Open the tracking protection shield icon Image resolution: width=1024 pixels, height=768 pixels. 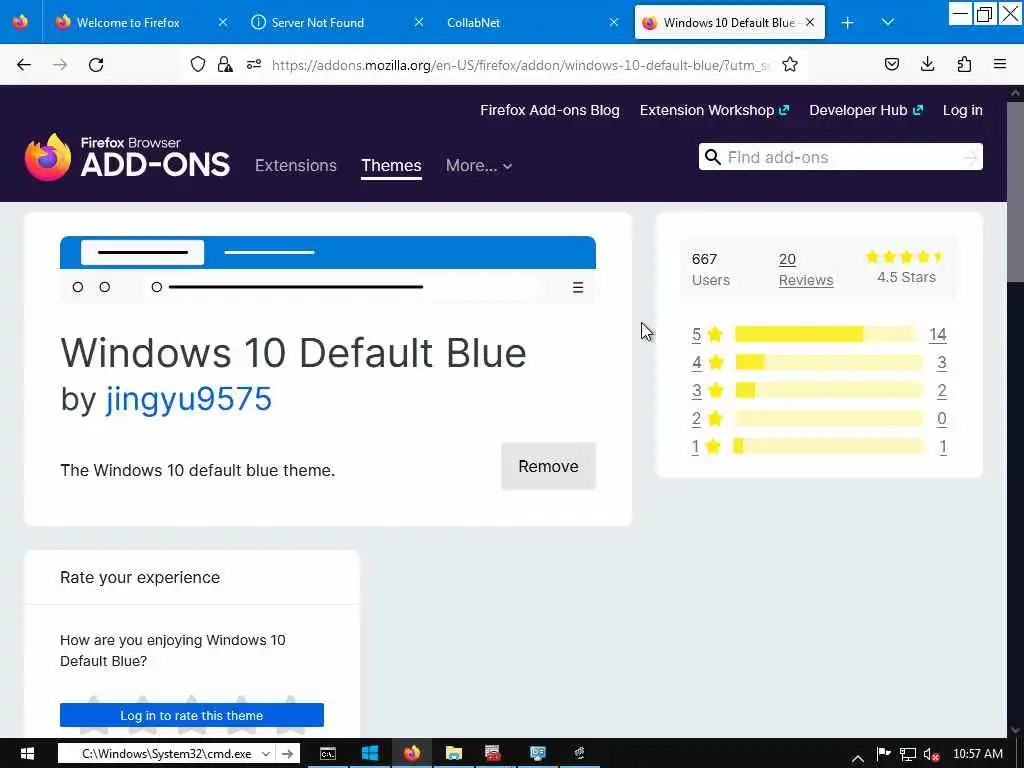pyautogui.click(x=198, y=64)
